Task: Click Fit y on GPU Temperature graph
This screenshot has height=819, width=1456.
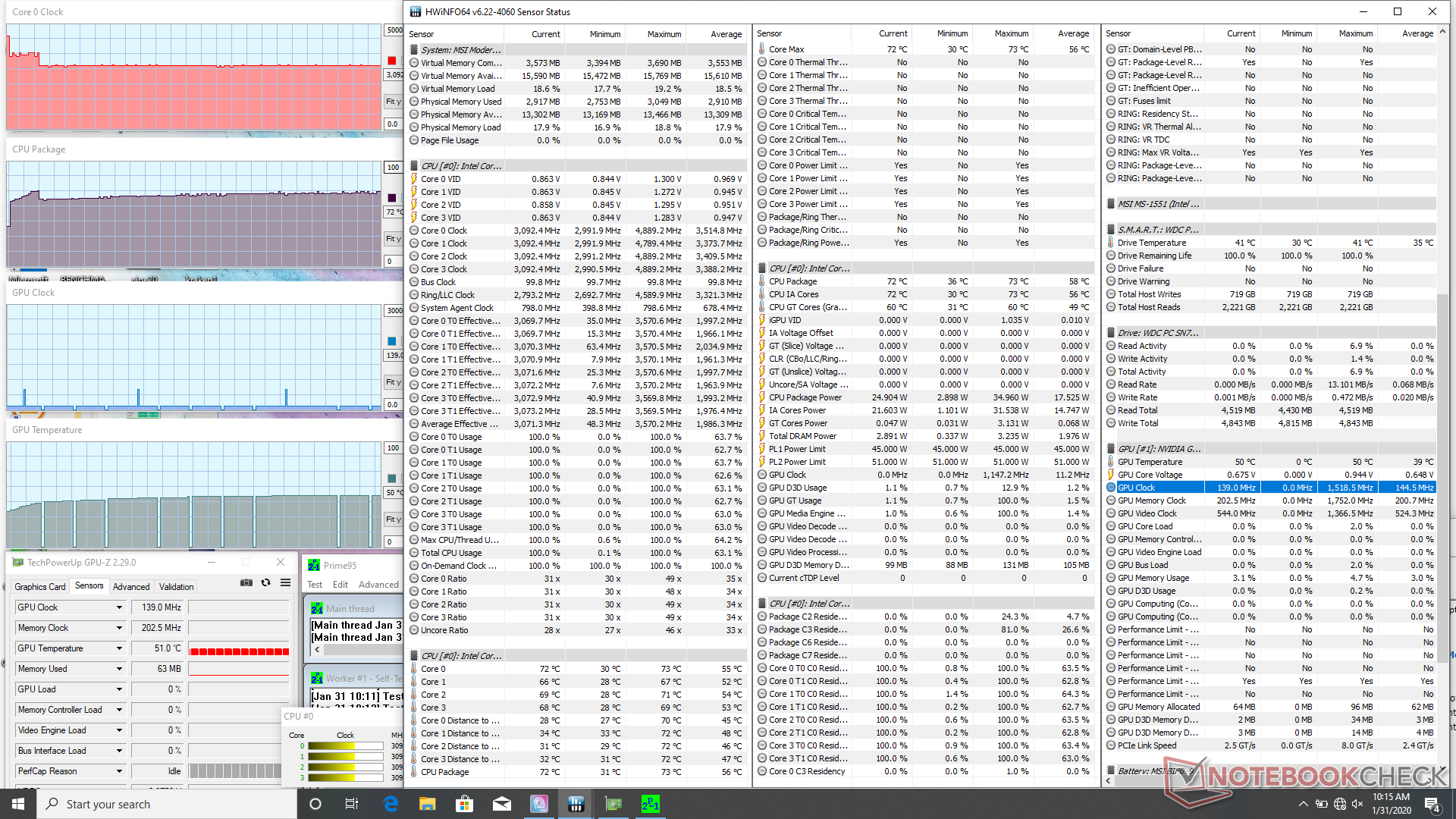Action: (x=393, y=519)
